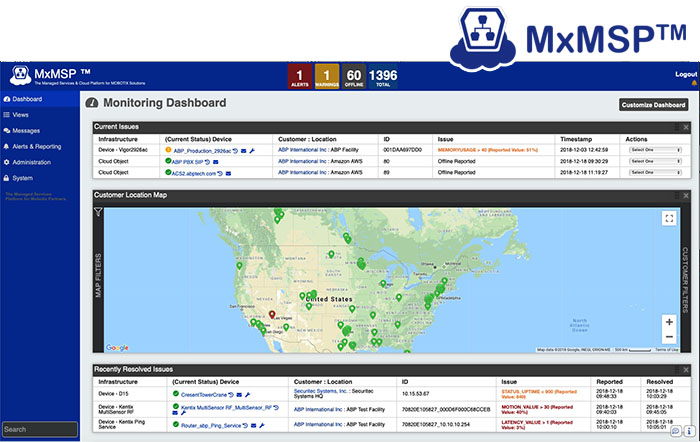Screen dimensions: 700x442
Task: Expand the Customer Filters side panel
Action: (x=686, y=280)
